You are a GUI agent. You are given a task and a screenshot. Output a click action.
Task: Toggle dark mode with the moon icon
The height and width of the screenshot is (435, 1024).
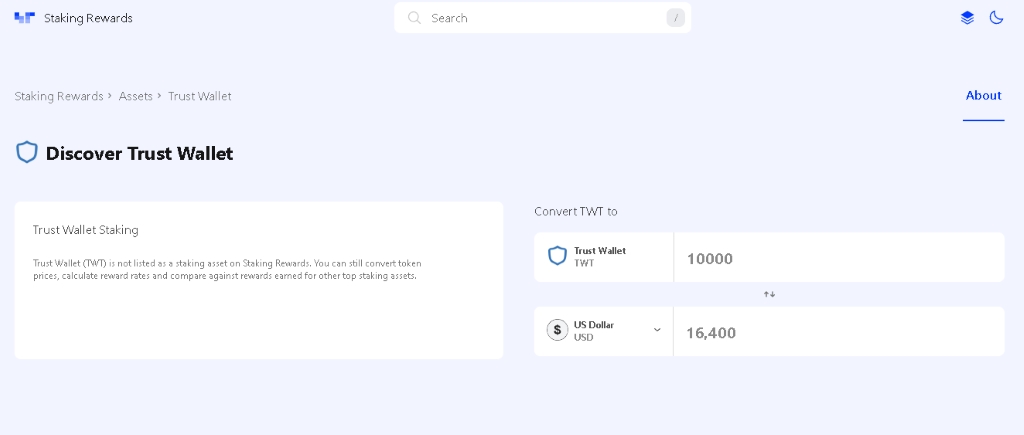[996, 18]
